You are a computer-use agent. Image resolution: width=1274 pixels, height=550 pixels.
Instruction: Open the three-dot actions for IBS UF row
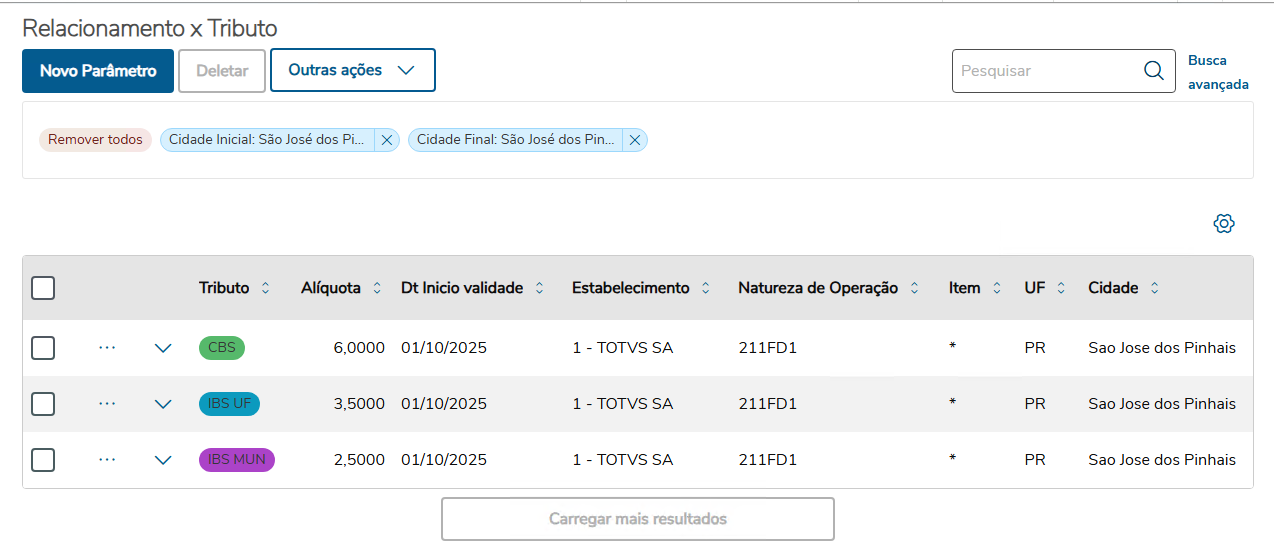coord(107,404)
